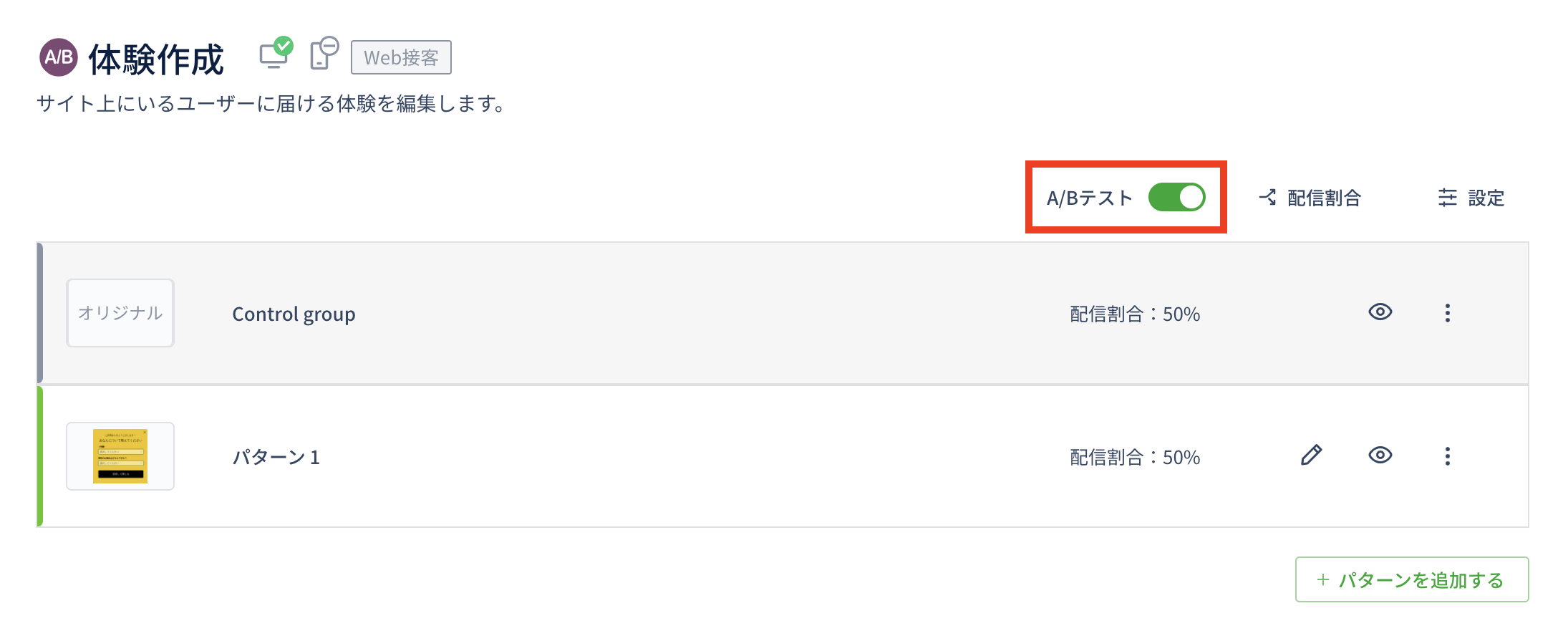The image size is (1568, 636).
Task: Turn off the A/Bテスト toggle switch
Action: pyautogui.click(x=1176, y=197)
